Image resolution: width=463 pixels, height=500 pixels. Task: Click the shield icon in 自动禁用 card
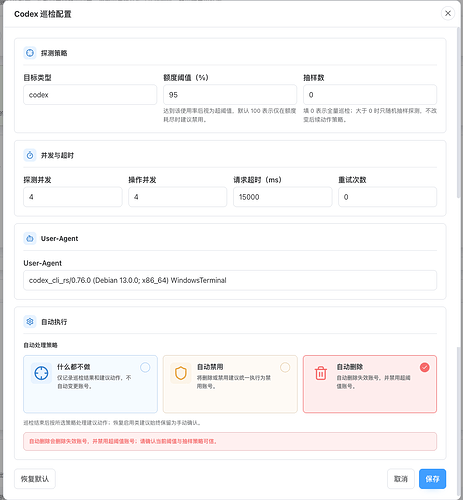pyautogui.click(x=181, y=373)
